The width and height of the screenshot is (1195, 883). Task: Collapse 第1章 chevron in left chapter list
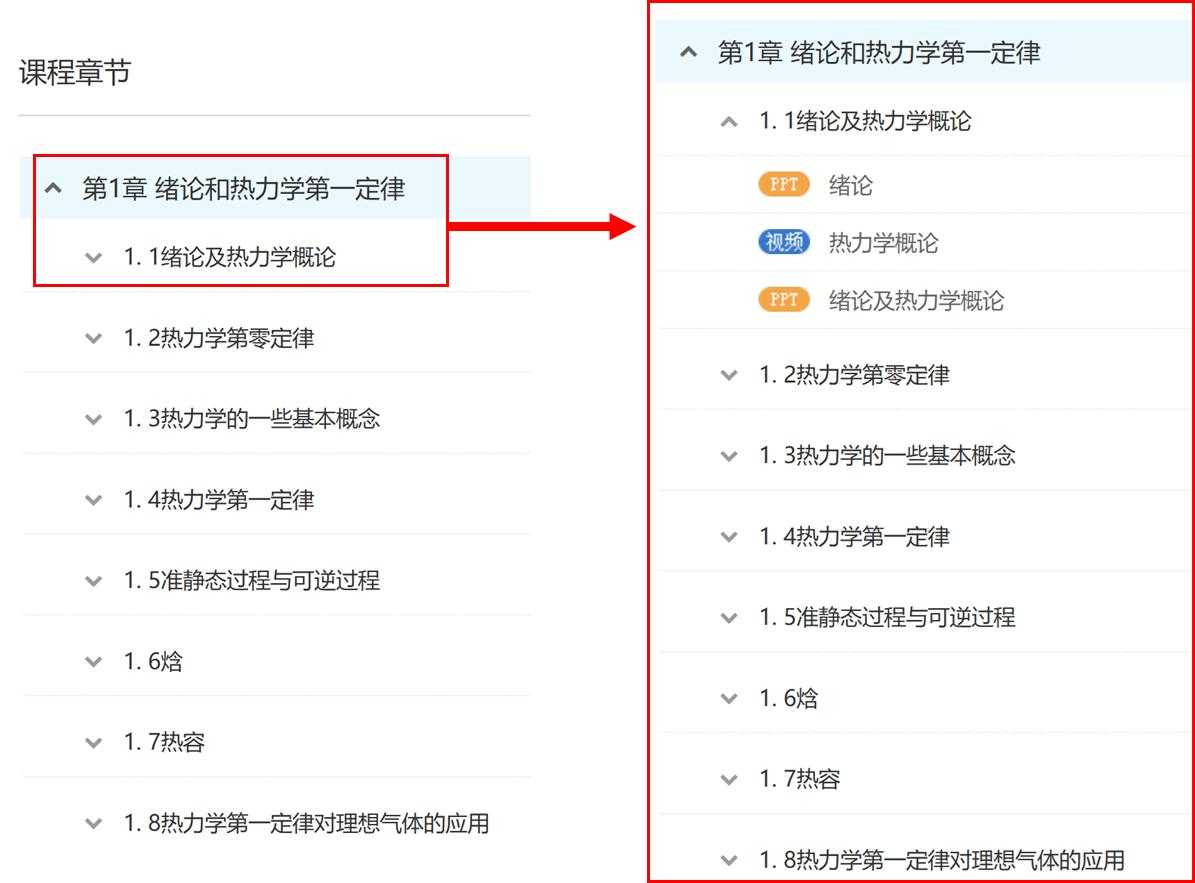tap(54, 188)
